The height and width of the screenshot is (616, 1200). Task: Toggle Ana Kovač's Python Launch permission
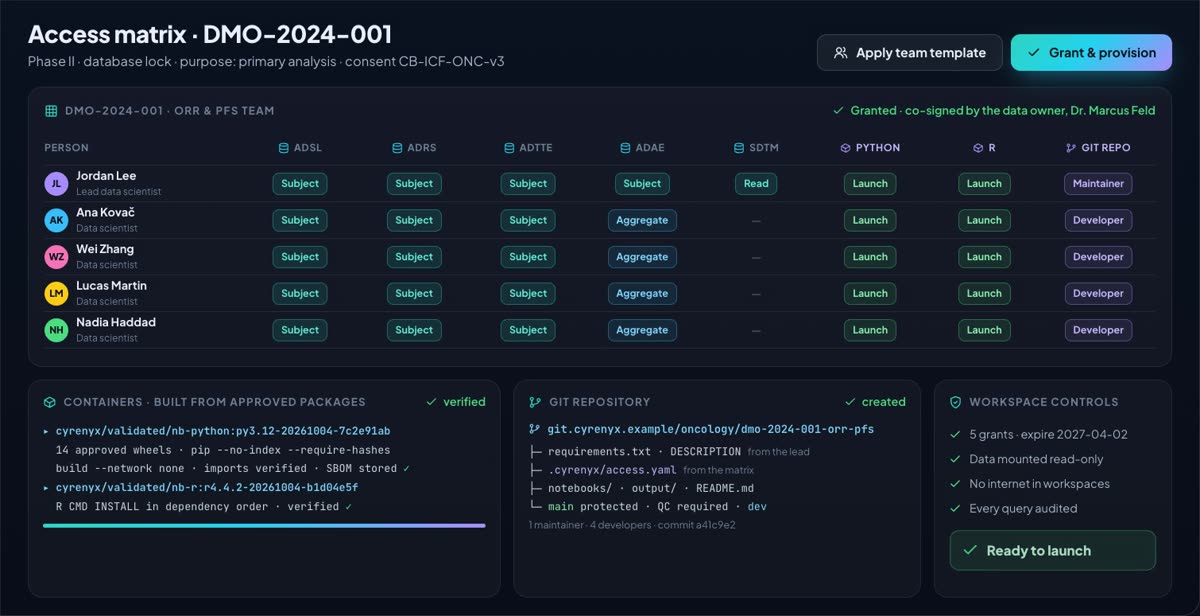tap(870, 220)
